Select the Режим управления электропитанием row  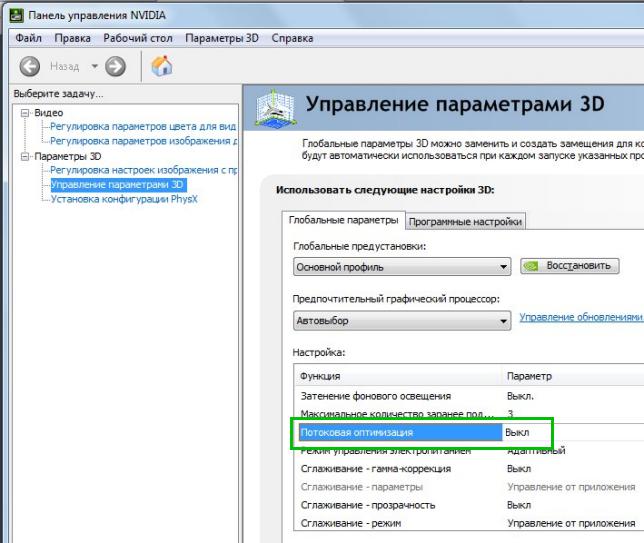pos(469,451)
